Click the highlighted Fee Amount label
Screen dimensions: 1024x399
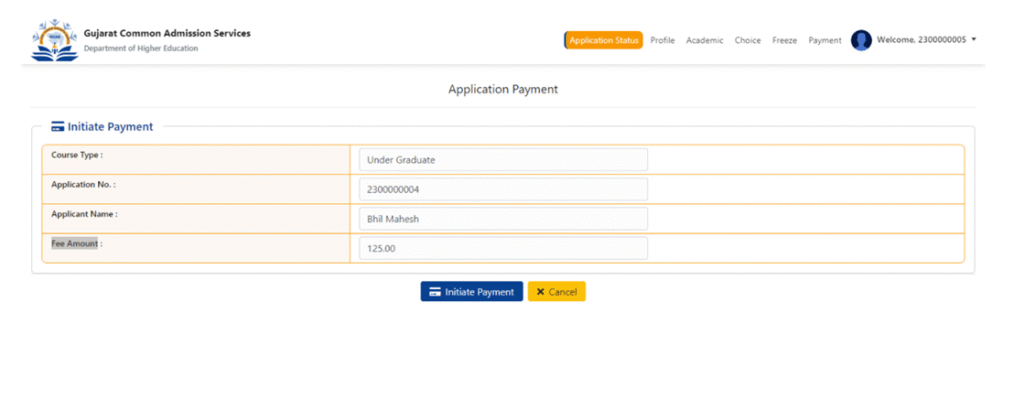point(74,243)
